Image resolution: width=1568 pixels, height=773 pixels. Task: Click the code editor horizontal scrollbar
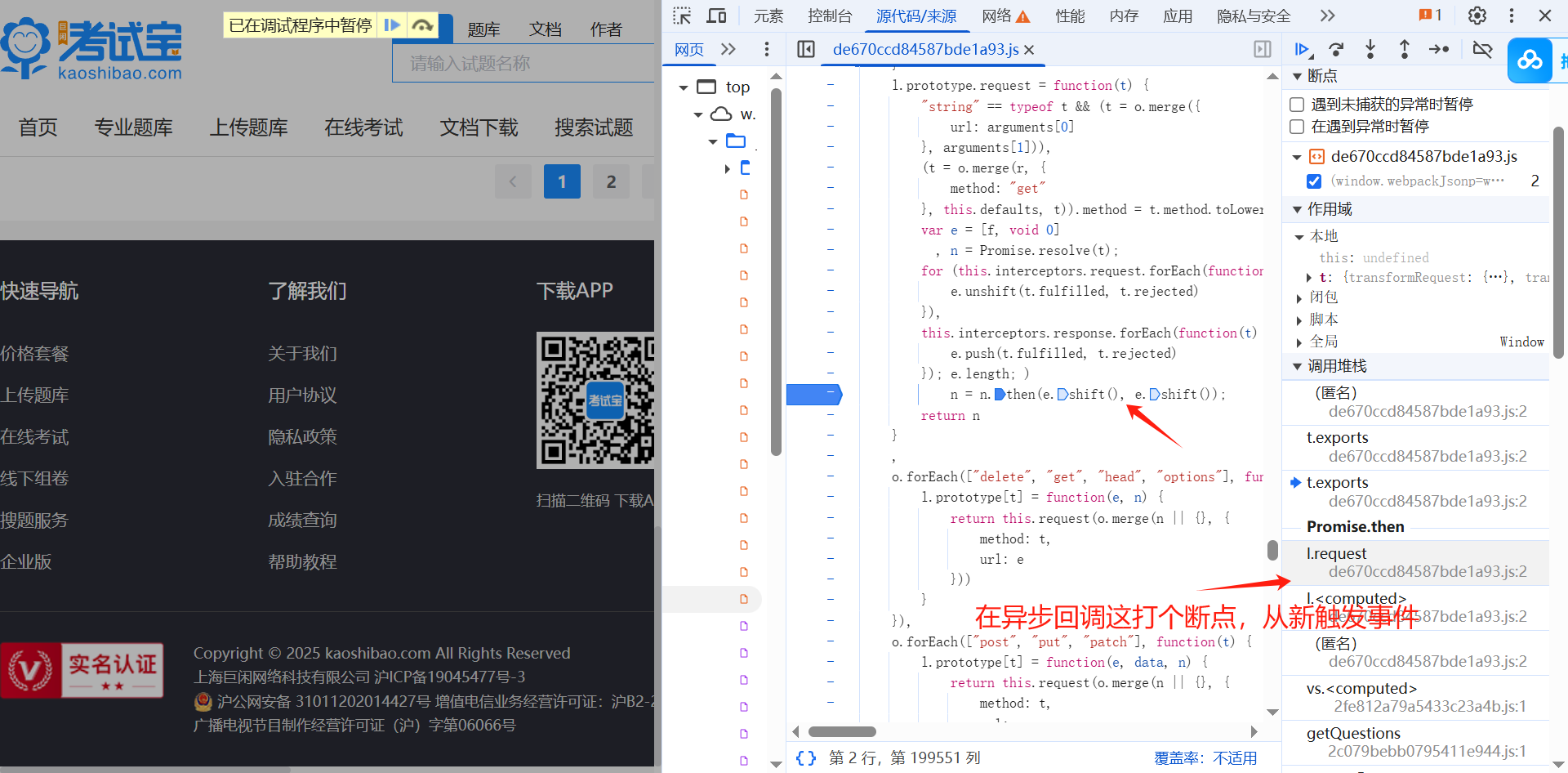point(842,731)
